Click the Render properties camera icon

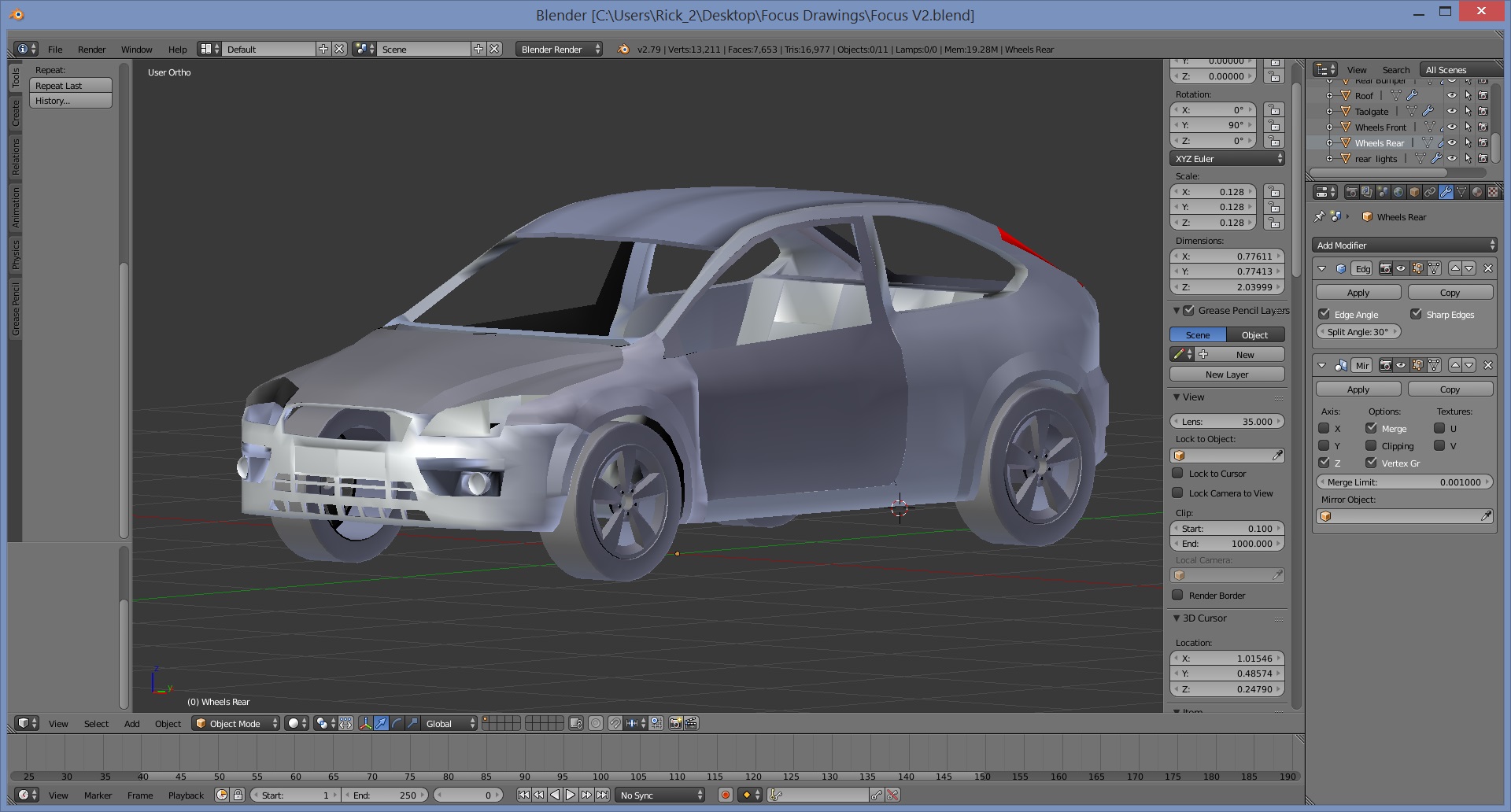click(1351, 192)
